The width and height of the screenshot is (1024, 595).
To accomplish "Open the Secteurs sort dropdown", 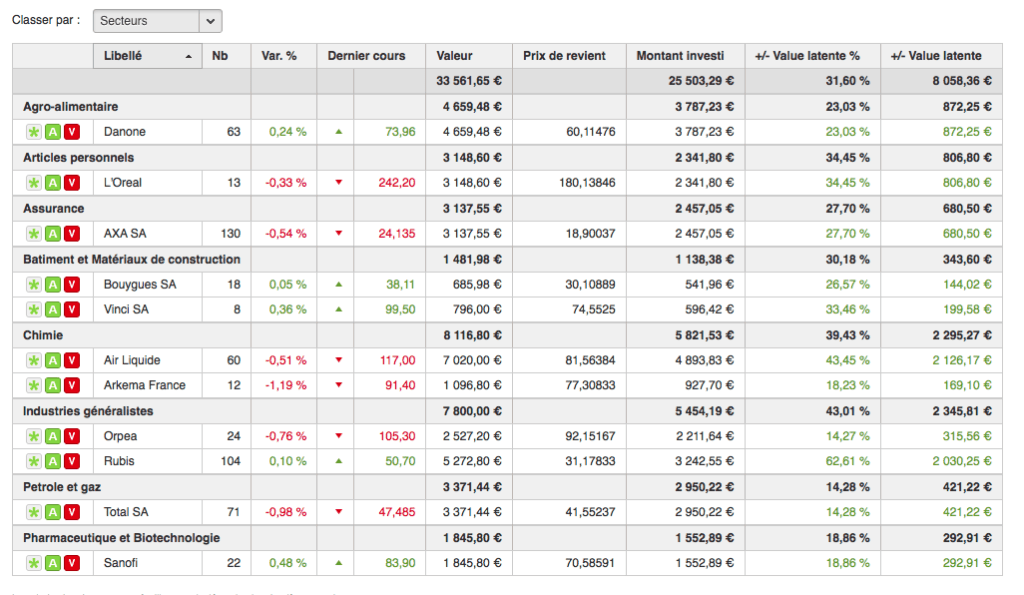I will point(157,21).
